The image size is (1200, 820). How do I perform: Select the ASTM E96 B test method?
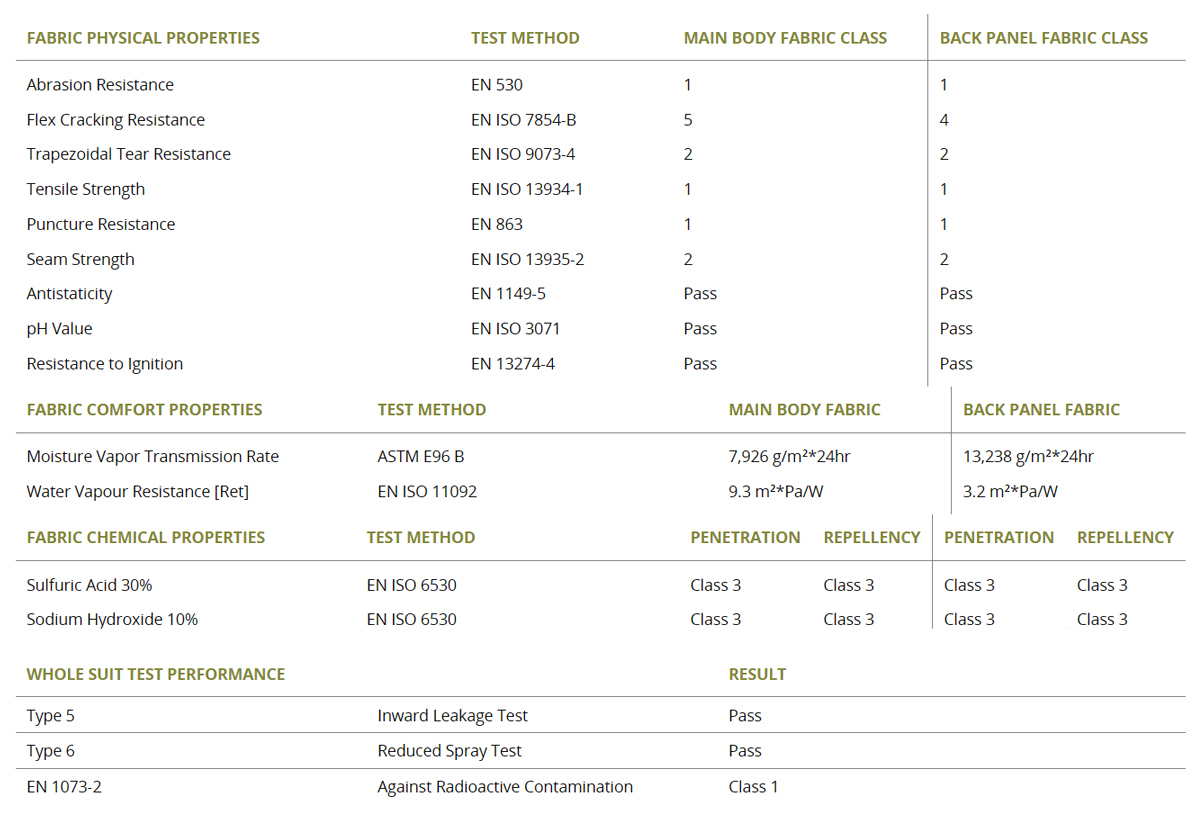[x=421, y=457]
